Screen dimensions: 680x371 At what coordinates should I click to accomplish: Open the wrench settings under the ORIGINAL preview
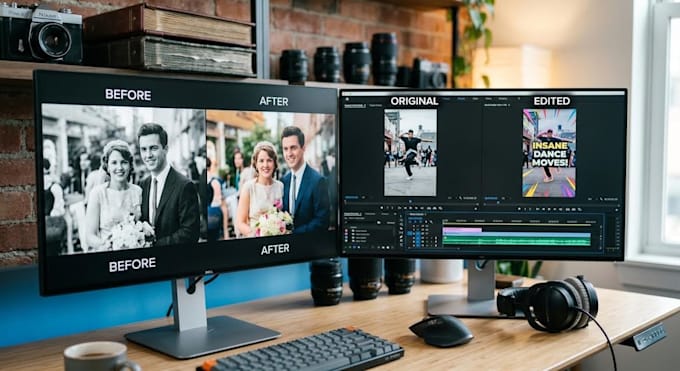coord(460,198)
